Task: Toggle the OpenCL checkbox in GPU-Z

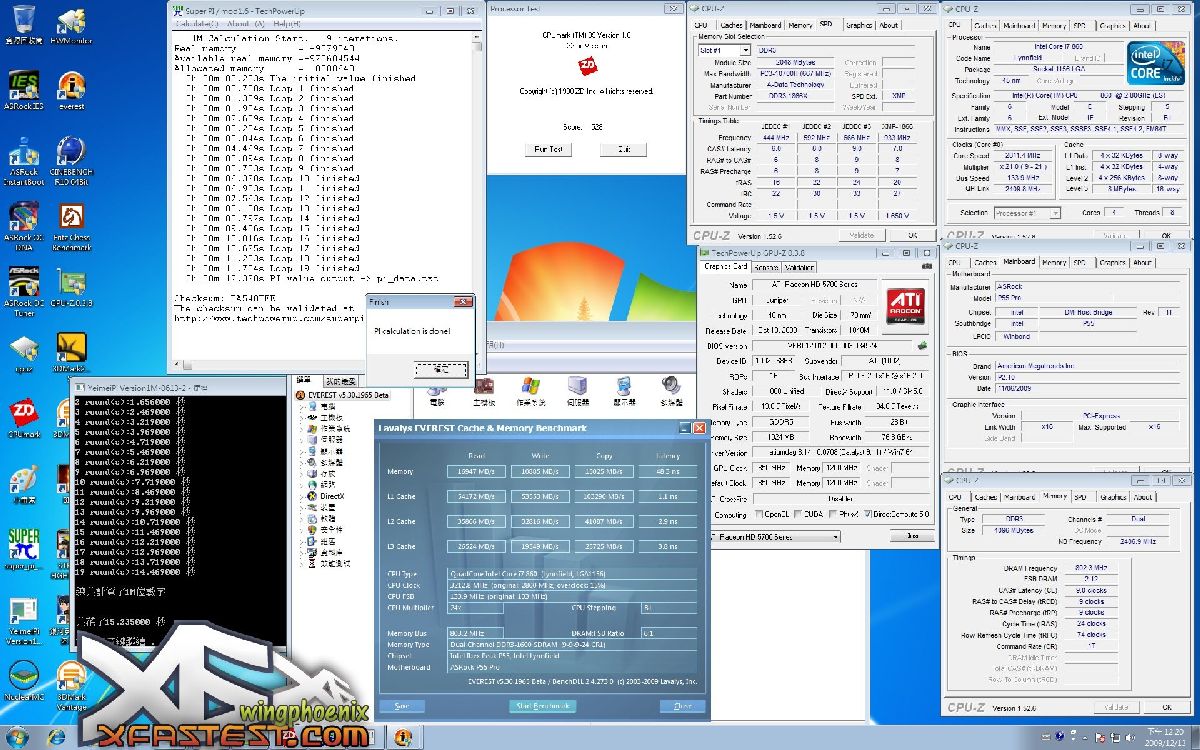Action: coord(759,515)
